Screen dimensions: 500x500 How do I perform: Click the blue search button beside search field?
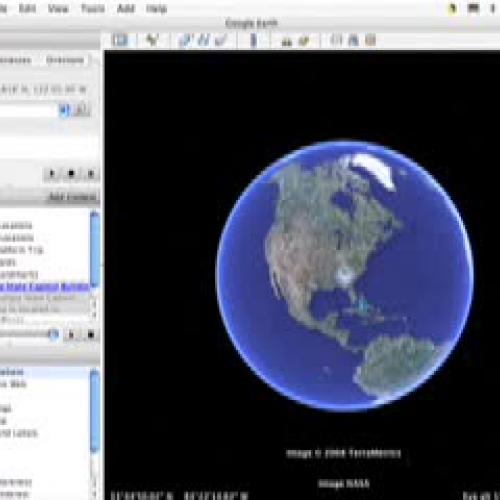click(64, 110)
